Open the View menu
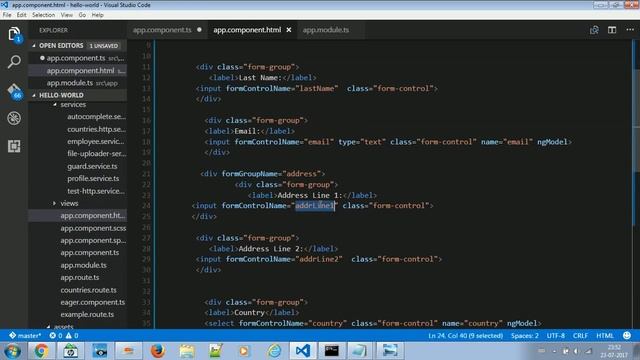 (67, 15)
